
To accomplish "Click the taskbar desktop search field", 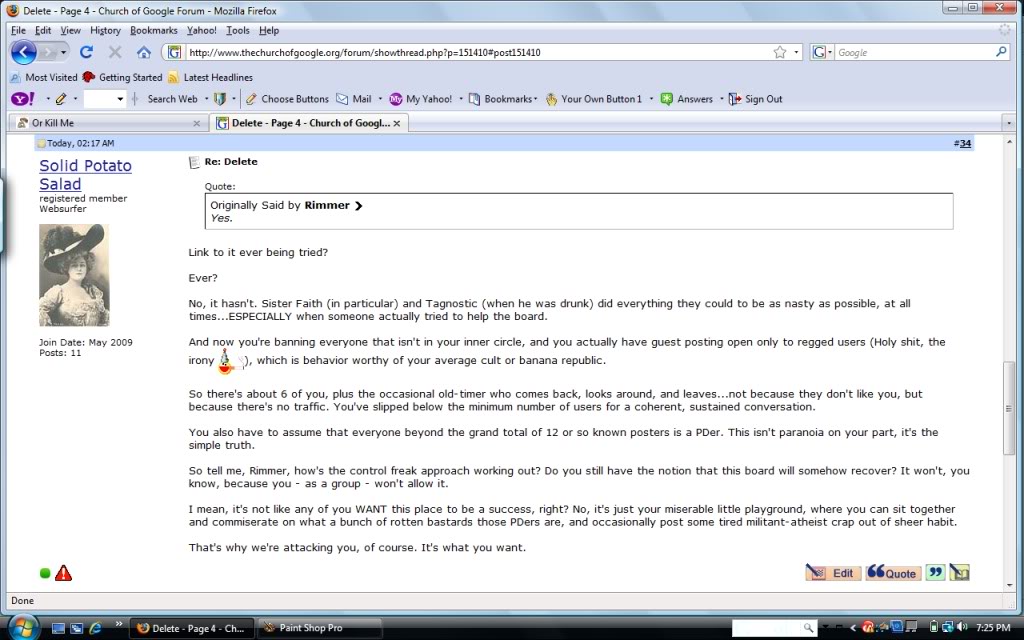I will [x=766, y=628].
